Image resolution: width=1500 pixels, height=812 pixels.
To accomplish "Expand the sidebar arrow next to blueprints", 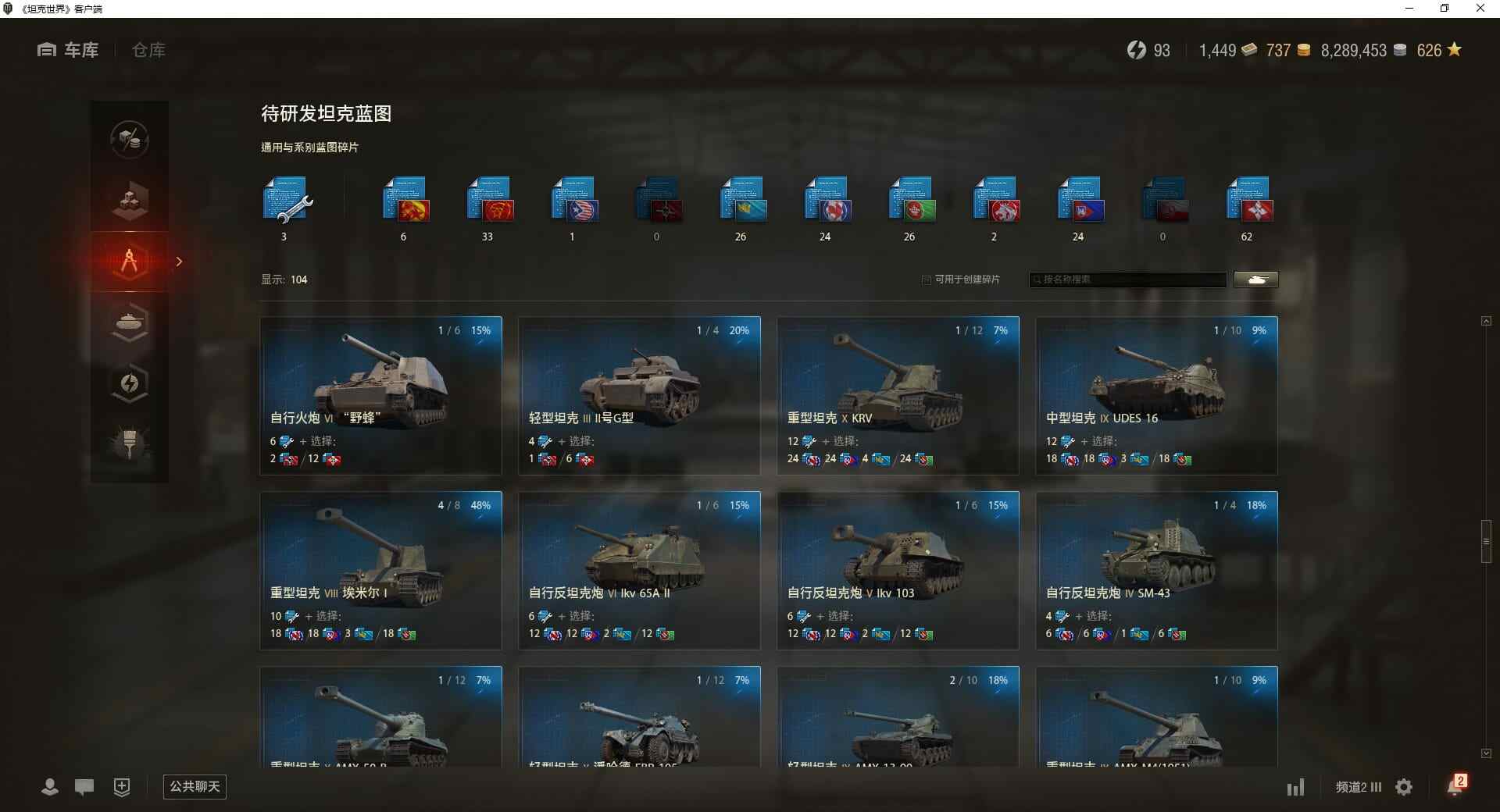I will click(179, 262).
